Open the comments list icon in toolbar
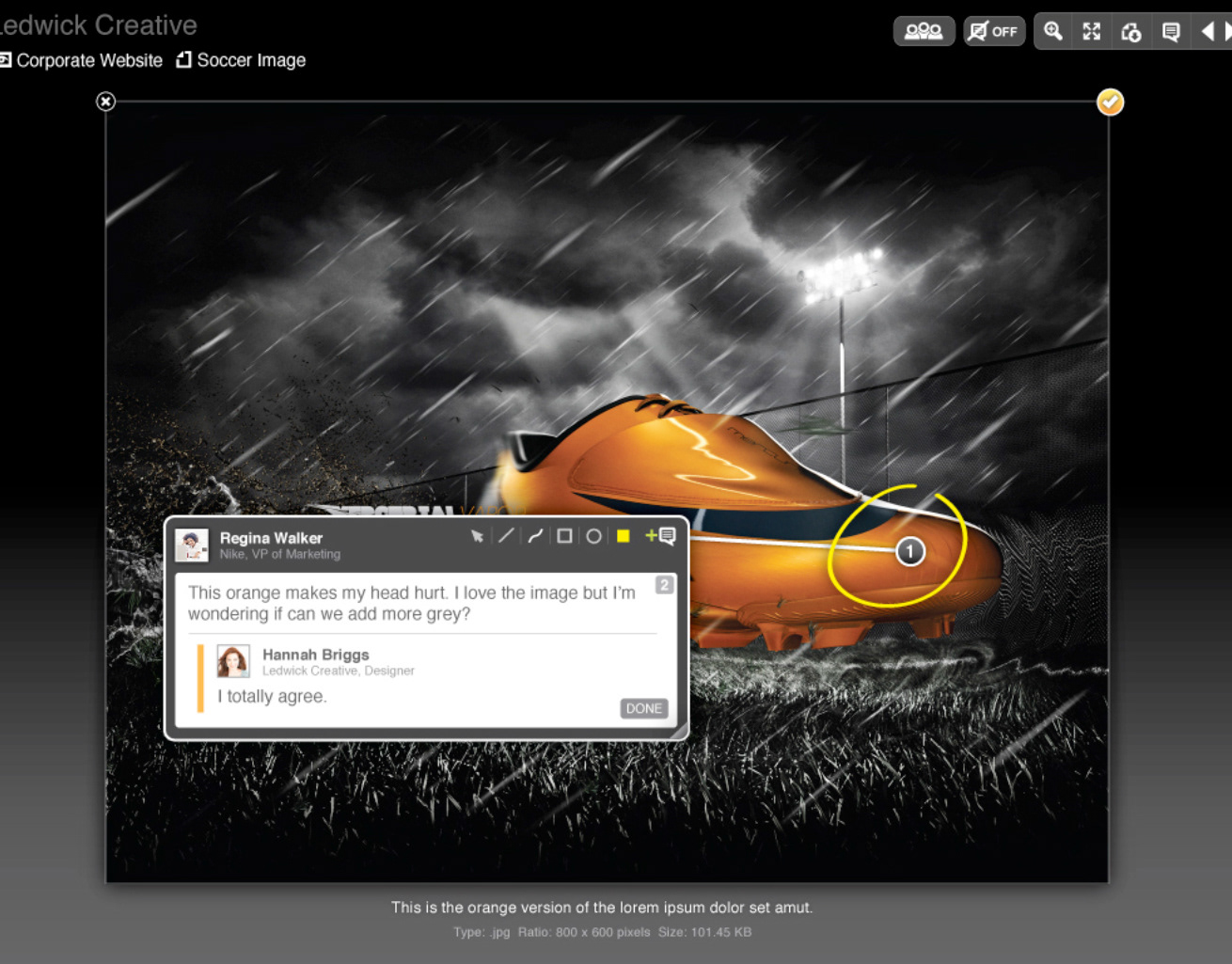 coord(1171,32)
